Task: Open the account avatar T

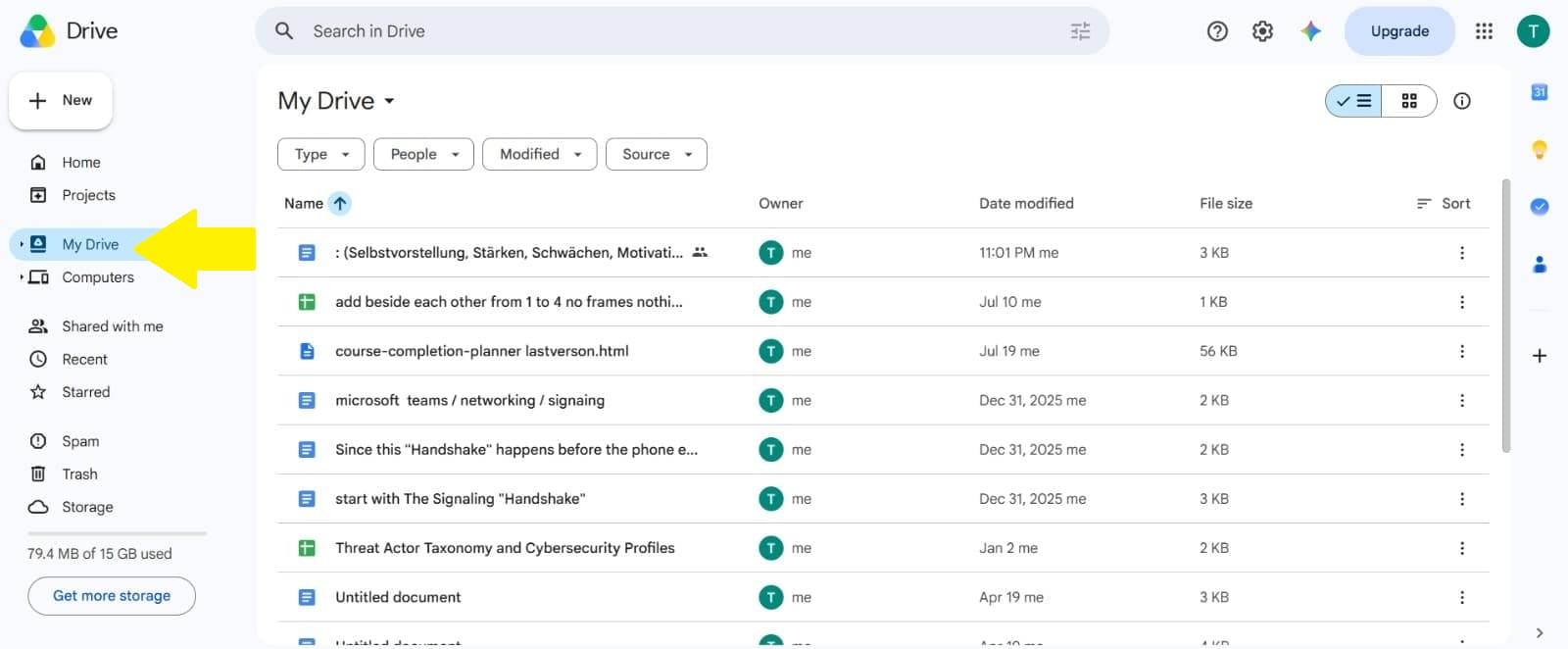Action: tap(1533, 31)
